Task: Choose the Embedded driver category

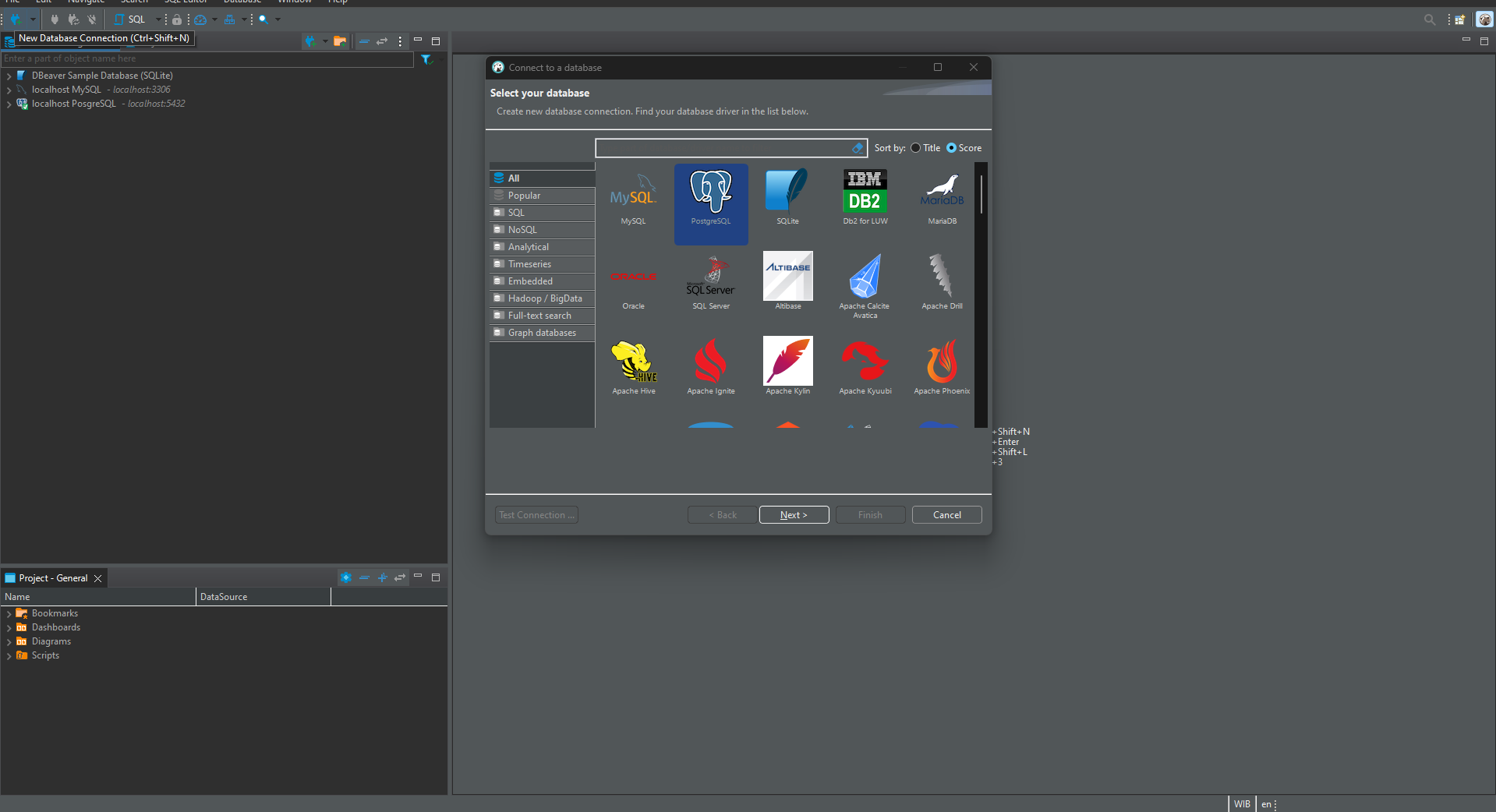Action: pyautogui.click(x=542, y=281)
